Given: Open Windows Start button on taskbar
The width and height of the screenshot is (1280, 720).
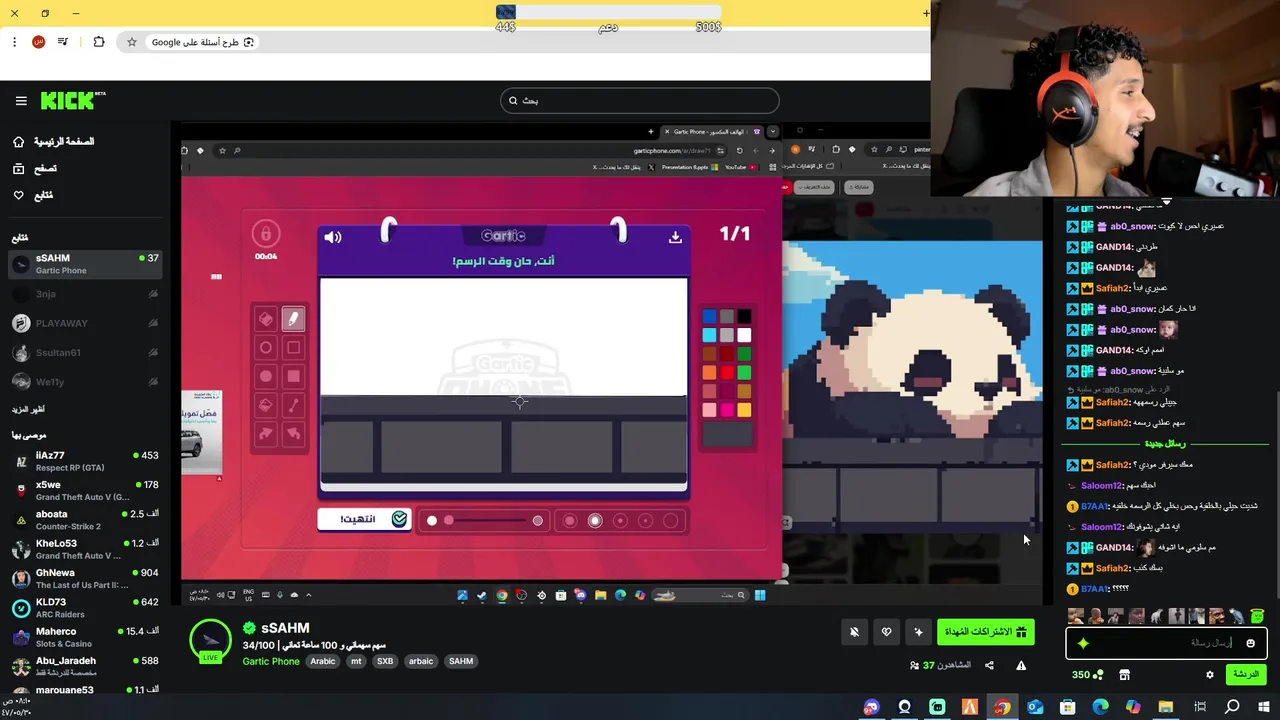Looking at the screenshot, I should [1264, 707].
